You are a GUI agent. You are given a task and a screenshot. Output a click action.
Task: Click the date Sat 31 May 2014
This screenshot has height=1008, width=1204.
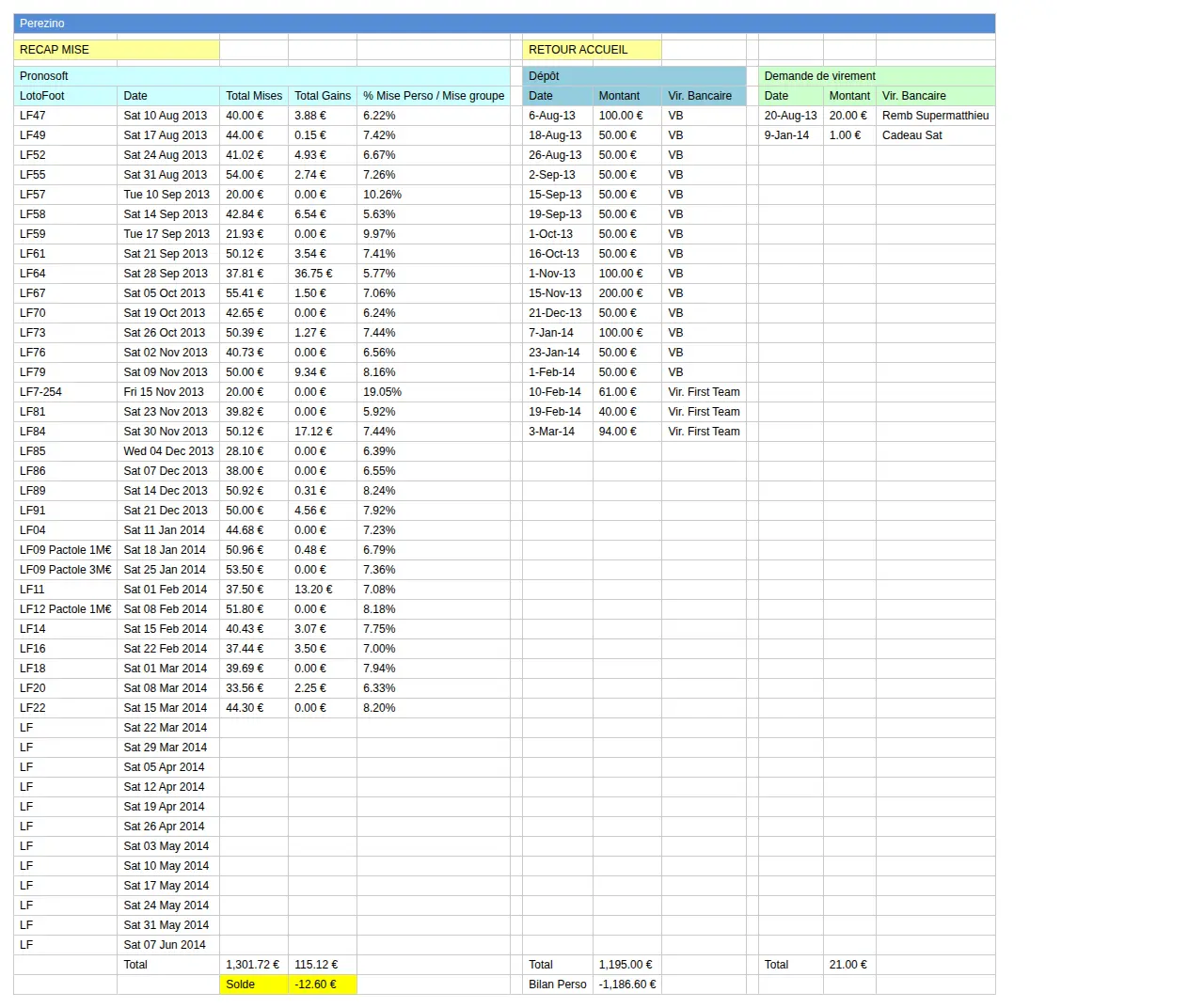pos(168,925)
